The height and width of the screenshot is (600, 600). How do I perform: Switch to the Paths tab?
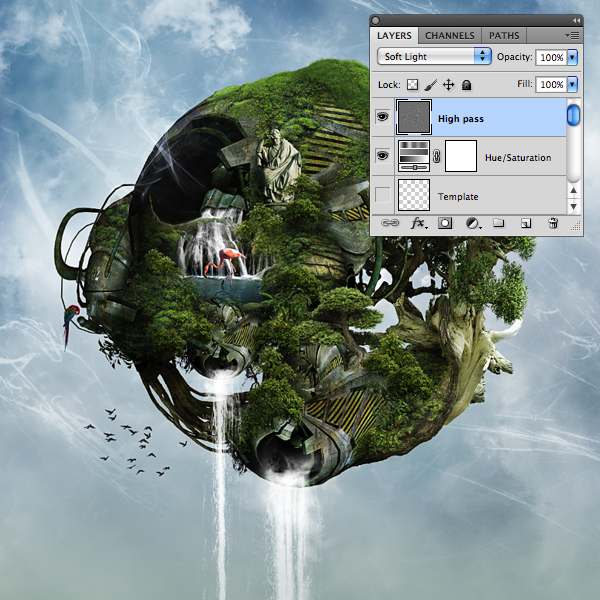click(x=504, y=36)
